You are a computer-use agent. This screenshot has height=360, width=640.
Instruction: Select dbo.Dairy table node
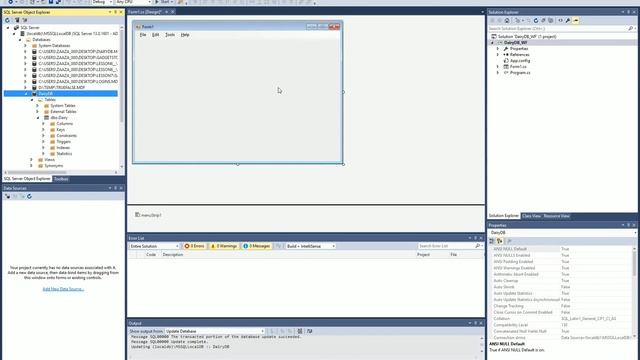coord(59,118)
